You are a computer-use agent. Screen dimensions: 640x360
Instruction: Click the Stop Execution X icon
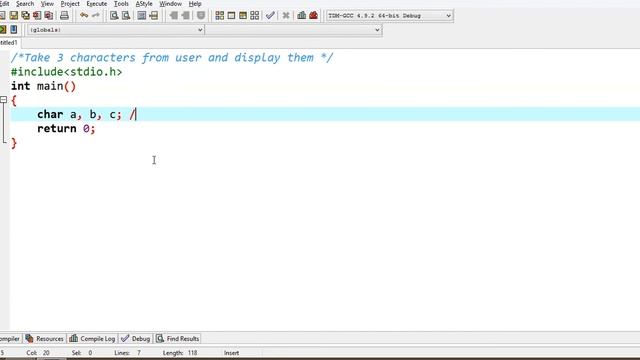(286, 16)
